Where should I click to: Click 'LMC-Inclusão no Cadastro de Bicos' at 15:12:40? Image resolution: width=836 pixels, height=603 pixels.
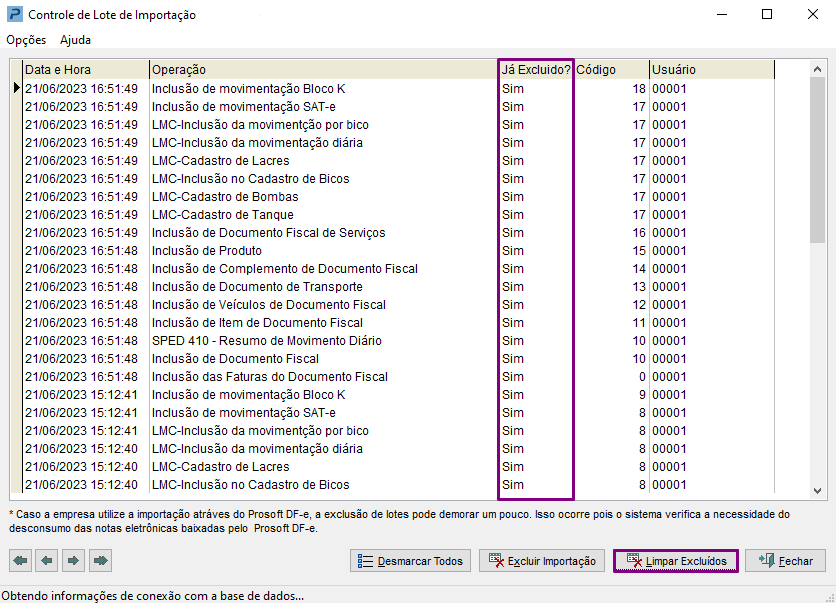[250, 485]
